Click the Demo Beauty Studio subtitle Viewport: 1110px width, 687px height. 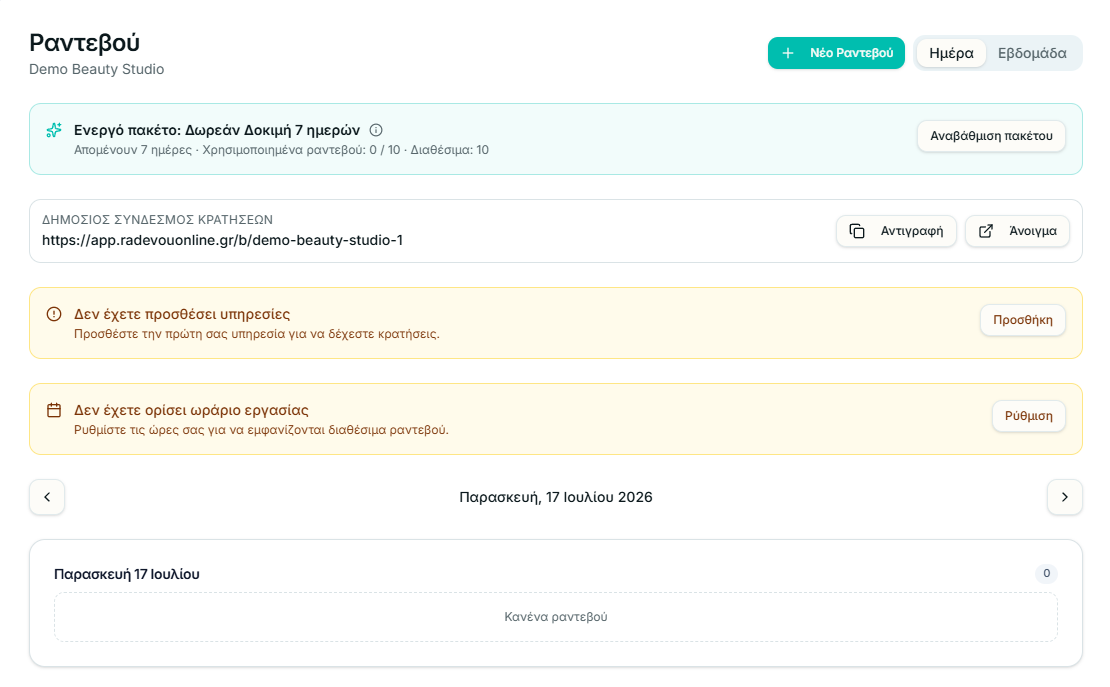point(96,69)
